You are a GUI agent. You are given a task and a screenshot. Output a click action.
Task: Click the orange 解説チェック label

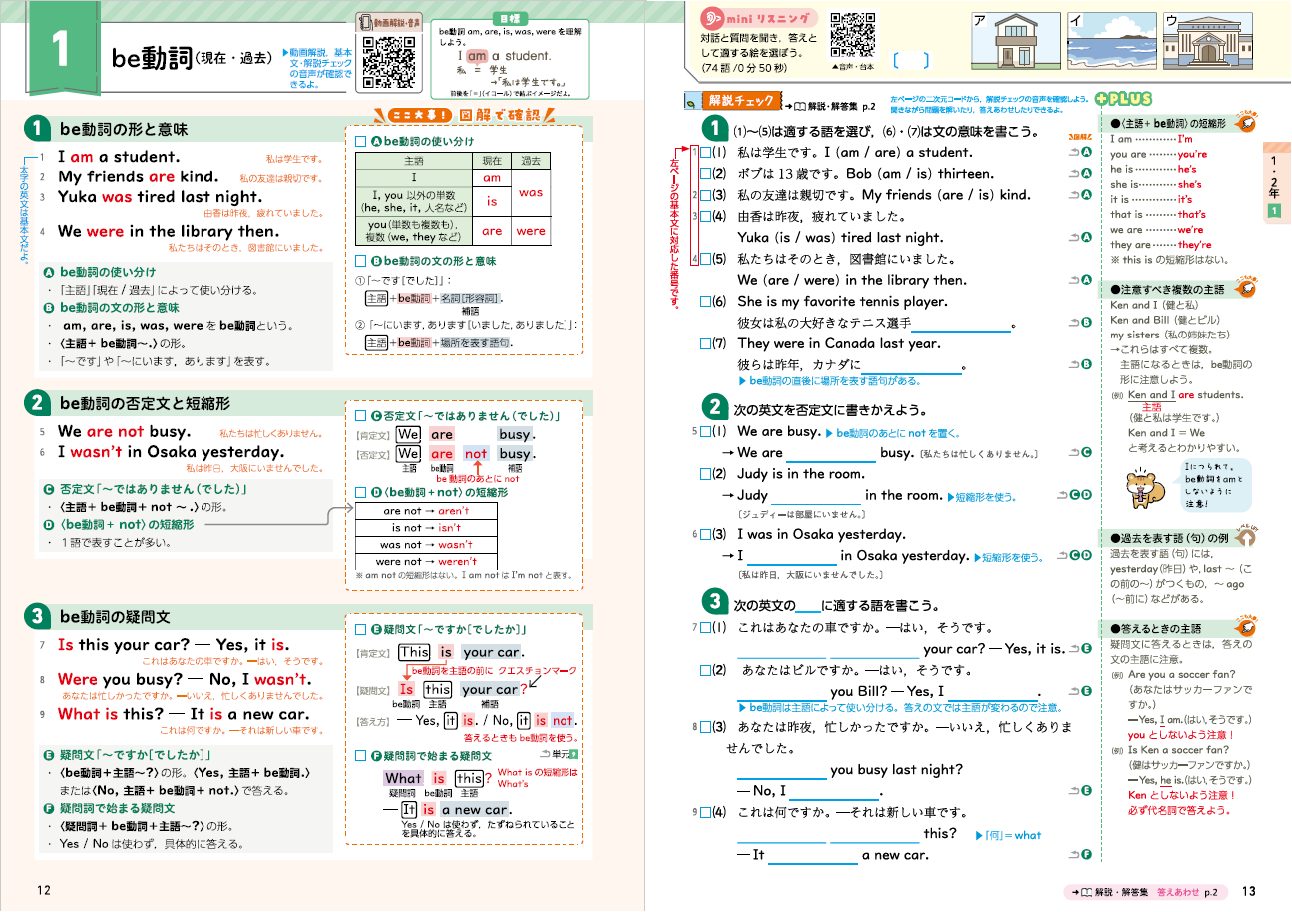741,101
